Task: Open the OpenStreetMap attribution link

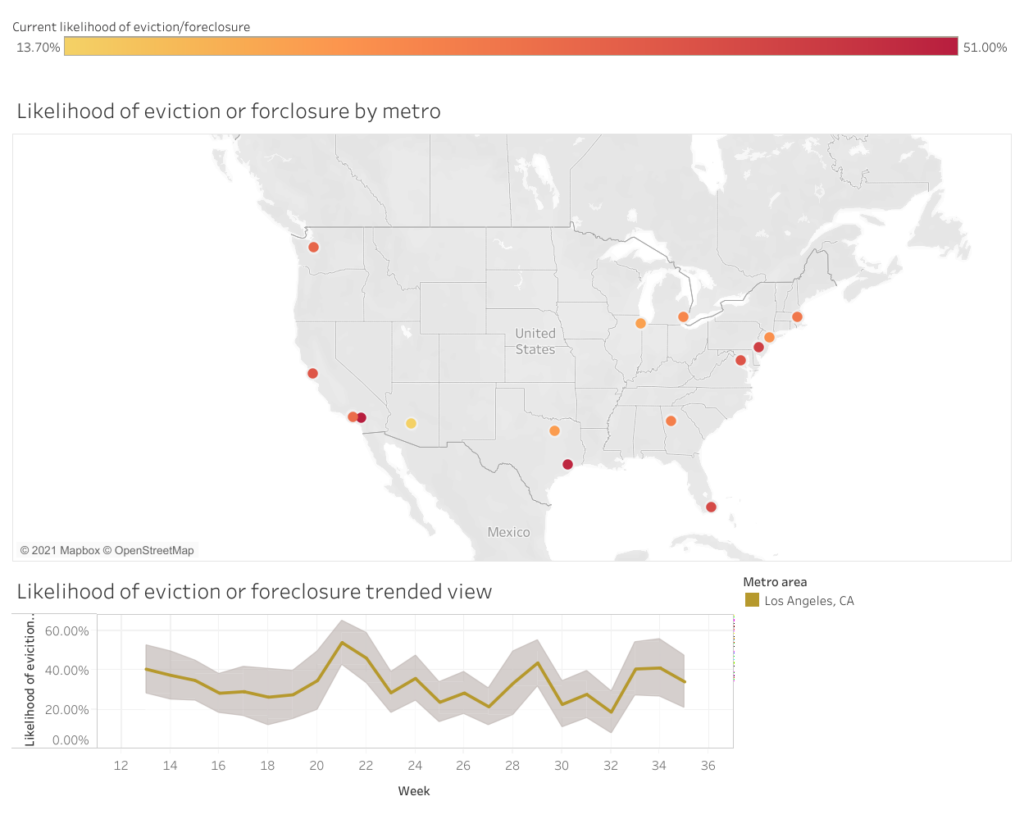Action: (x=149, y=551)
